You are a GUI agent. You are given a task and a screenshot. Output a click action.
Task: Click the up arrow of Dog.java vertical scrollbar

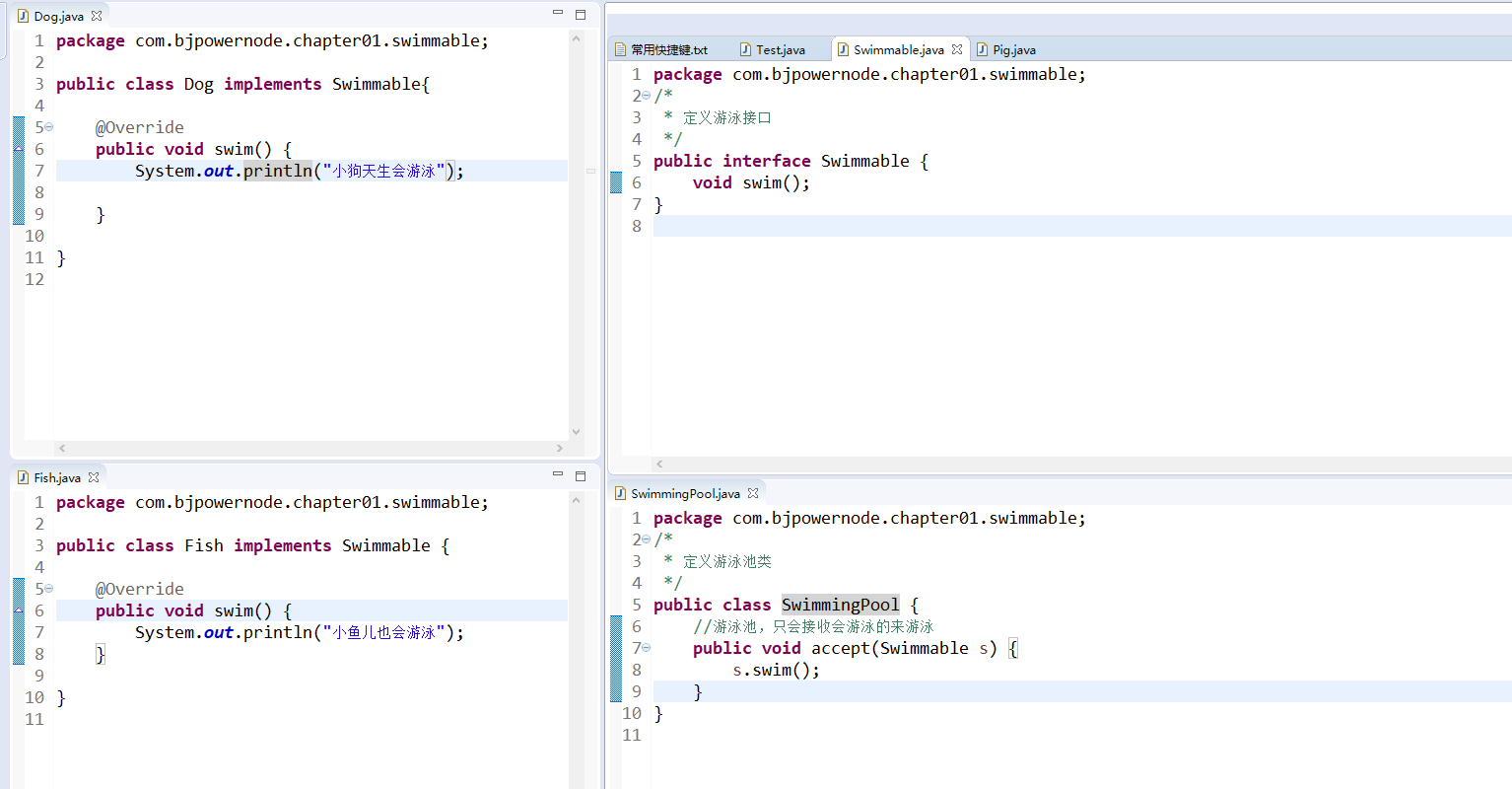tap(577, 38)
